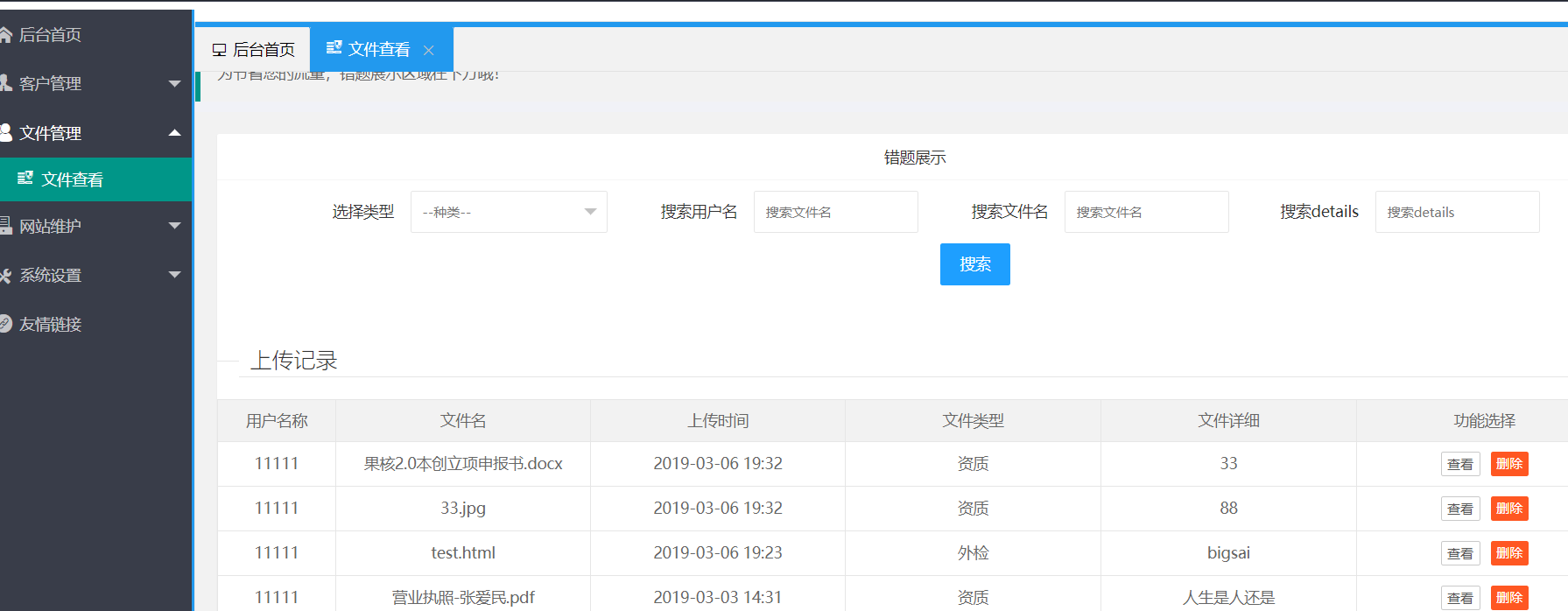Screen dimensions: 1568x611
Task: Expand the 系统设置 menu arrow
Action: pos(174,275)
